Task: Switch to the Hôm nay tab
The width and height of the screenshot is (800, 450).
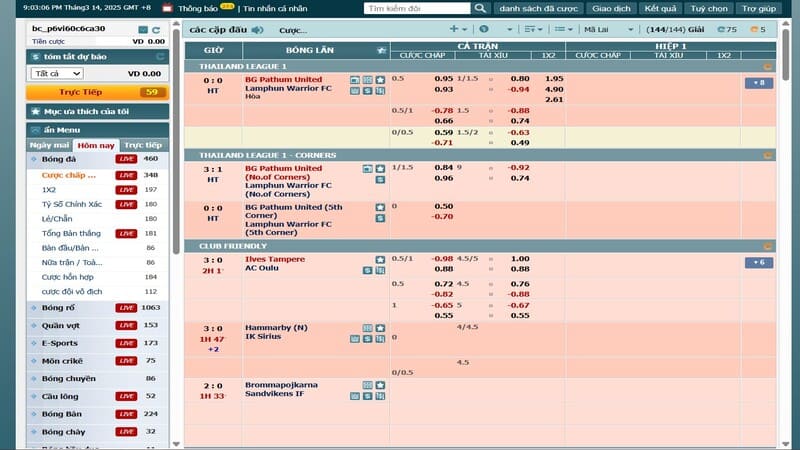Action: (95, 145)
